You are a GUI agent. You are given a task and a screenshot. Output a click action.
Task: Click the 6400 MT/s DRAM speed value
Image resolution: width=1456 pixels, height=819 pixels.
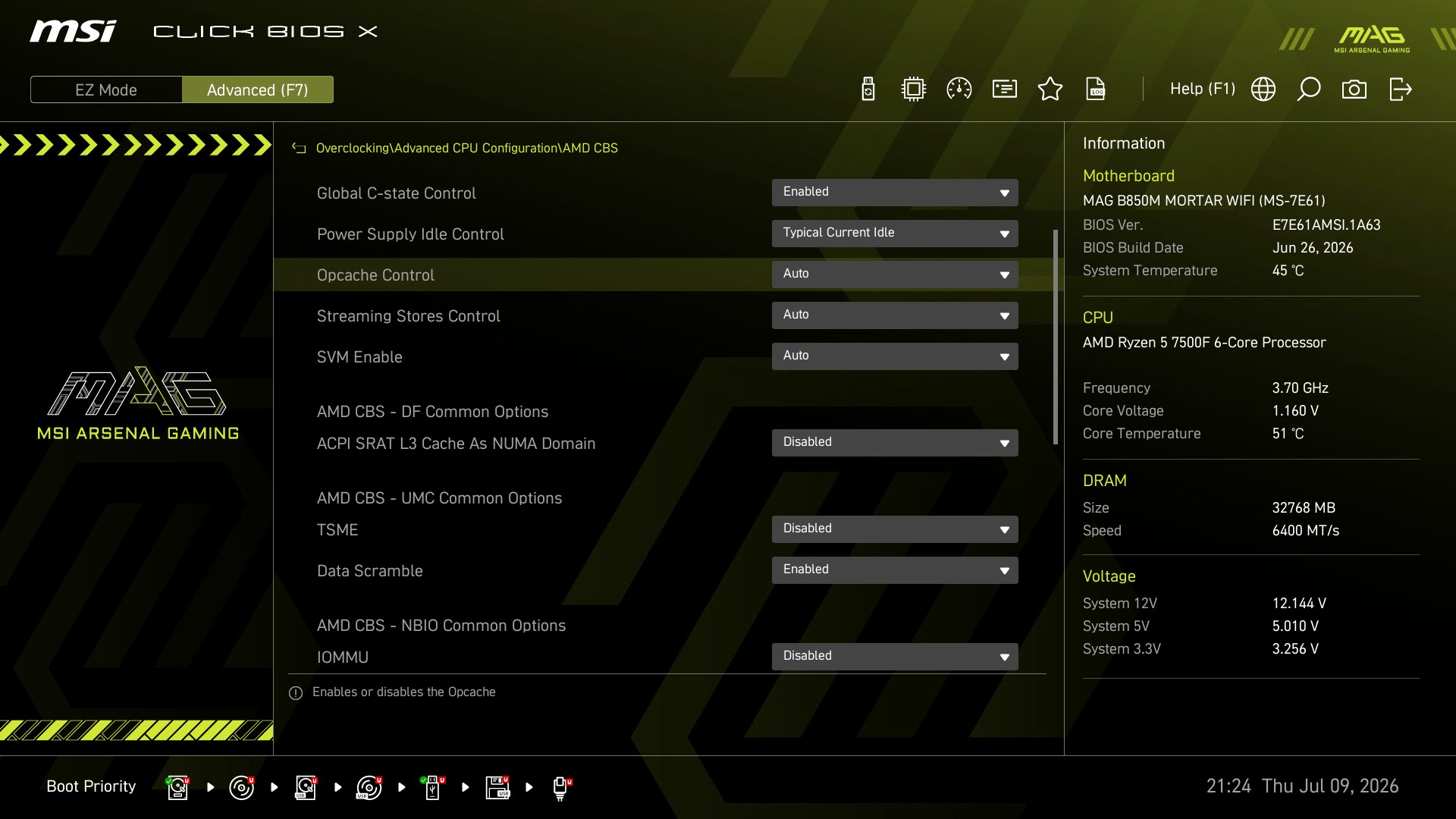(x=1306, y=531)
